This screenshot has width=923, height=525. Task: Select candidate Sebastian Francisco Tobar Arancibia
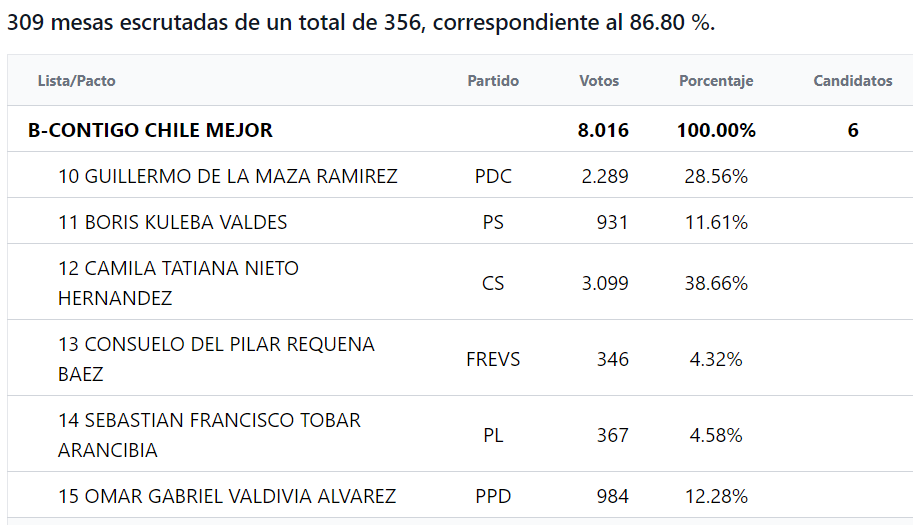point(209,435)
